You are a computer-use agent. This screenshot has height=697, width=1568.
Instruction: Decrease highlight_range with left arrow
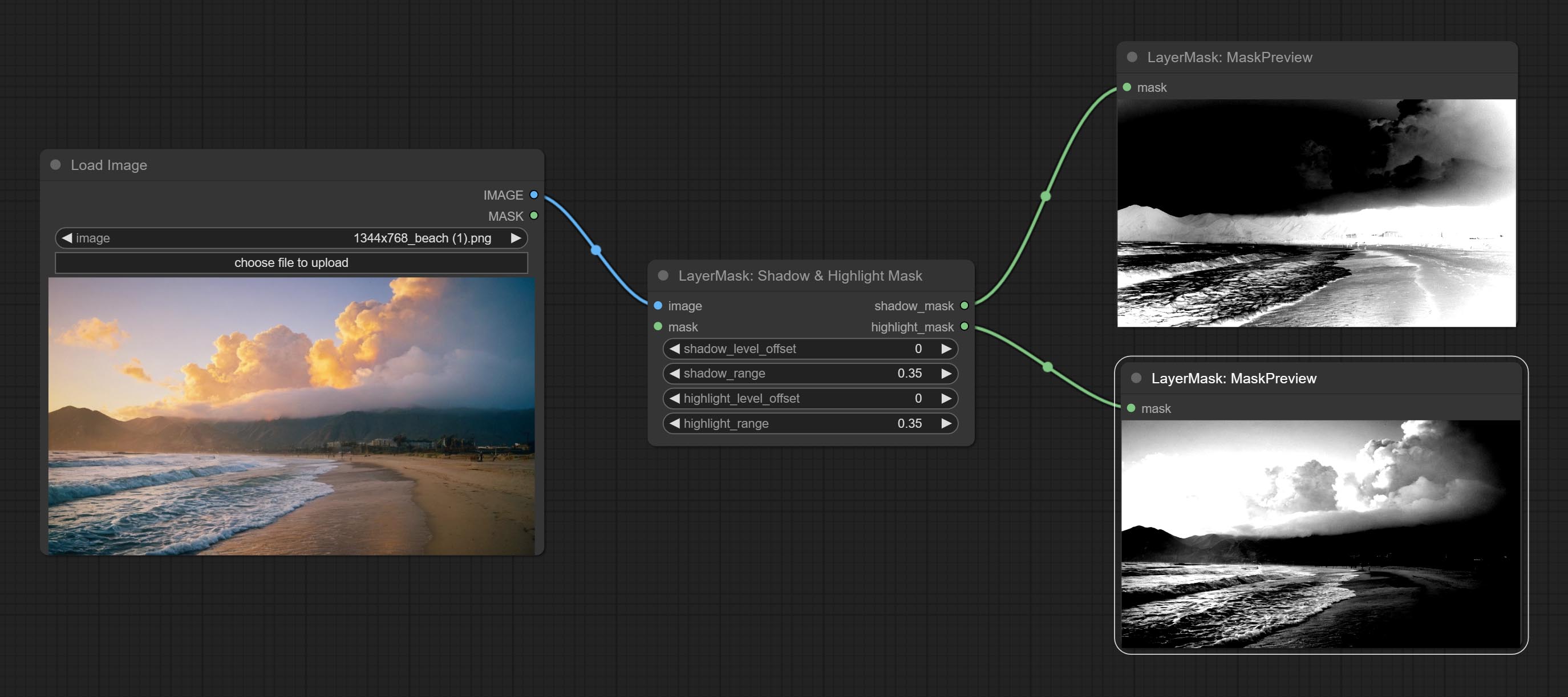click(674, 424)
